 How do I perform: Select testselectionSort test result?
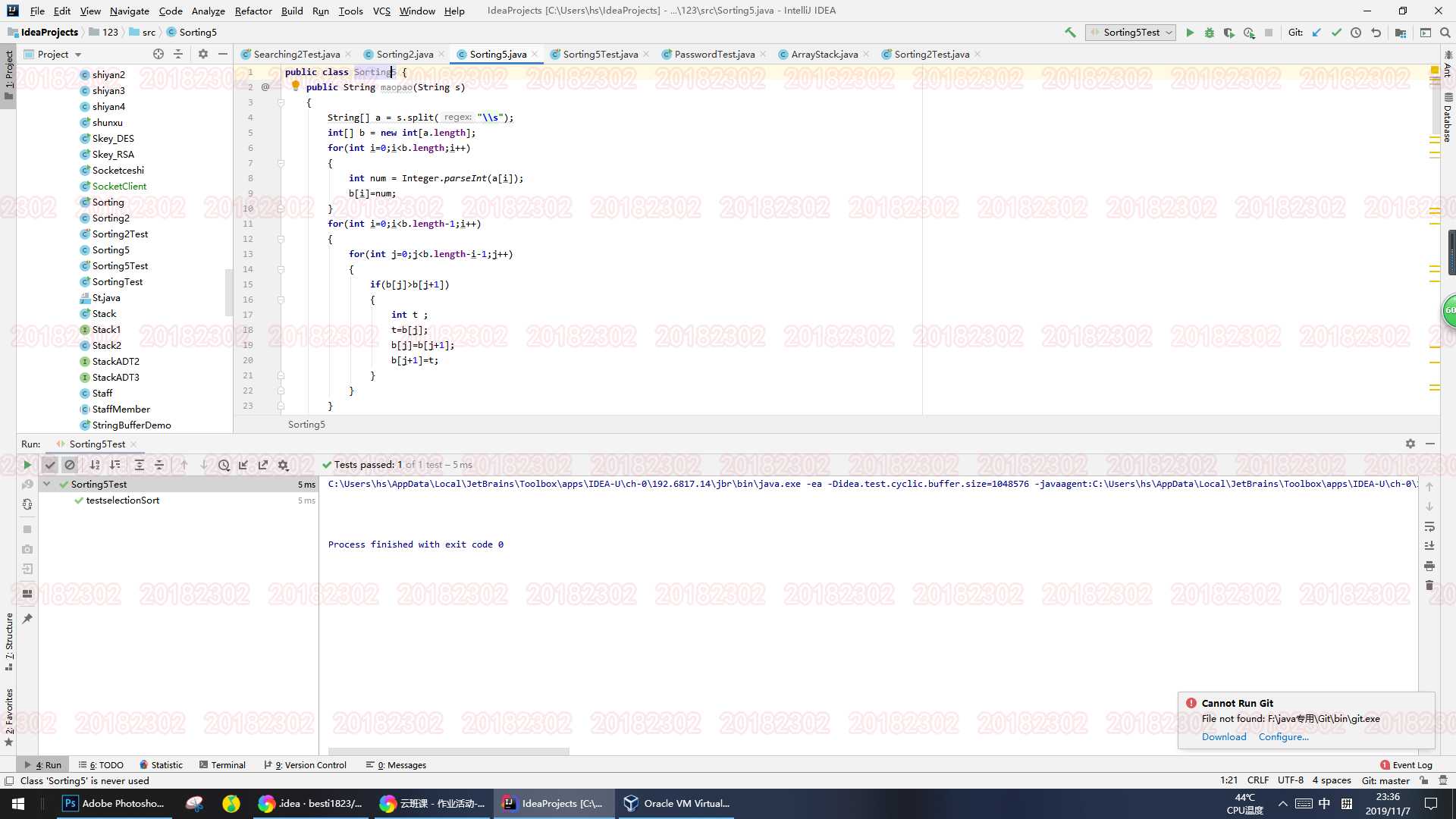(x=123, y=500)
